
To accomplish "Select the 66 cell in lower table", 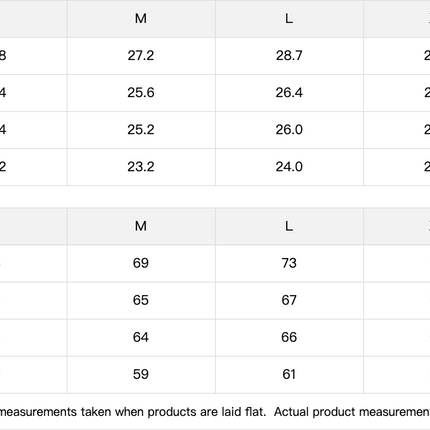I will tap(289, 337).
